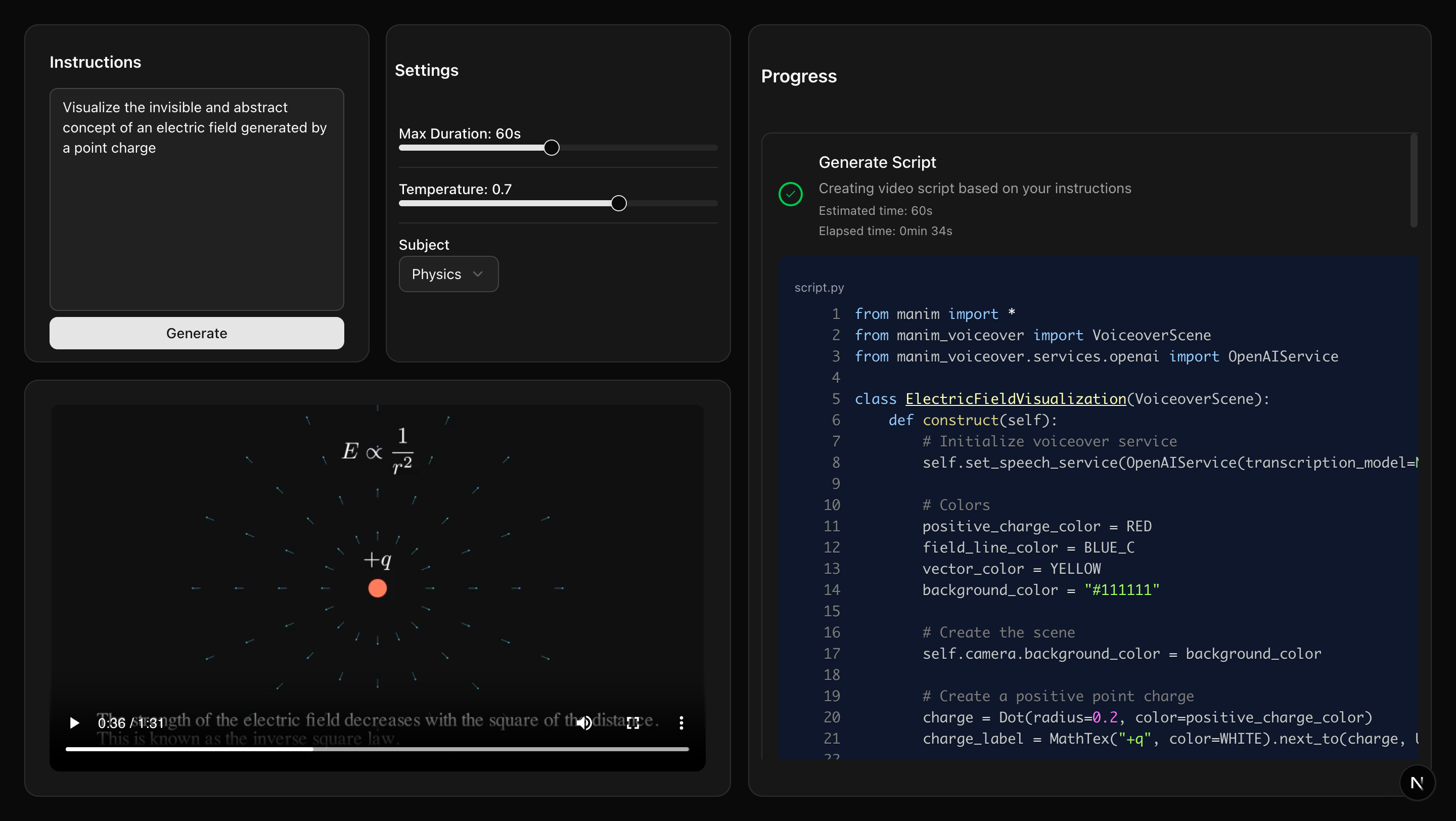
Task: Click the chevron in Subject selector
Action: (478, 274)
